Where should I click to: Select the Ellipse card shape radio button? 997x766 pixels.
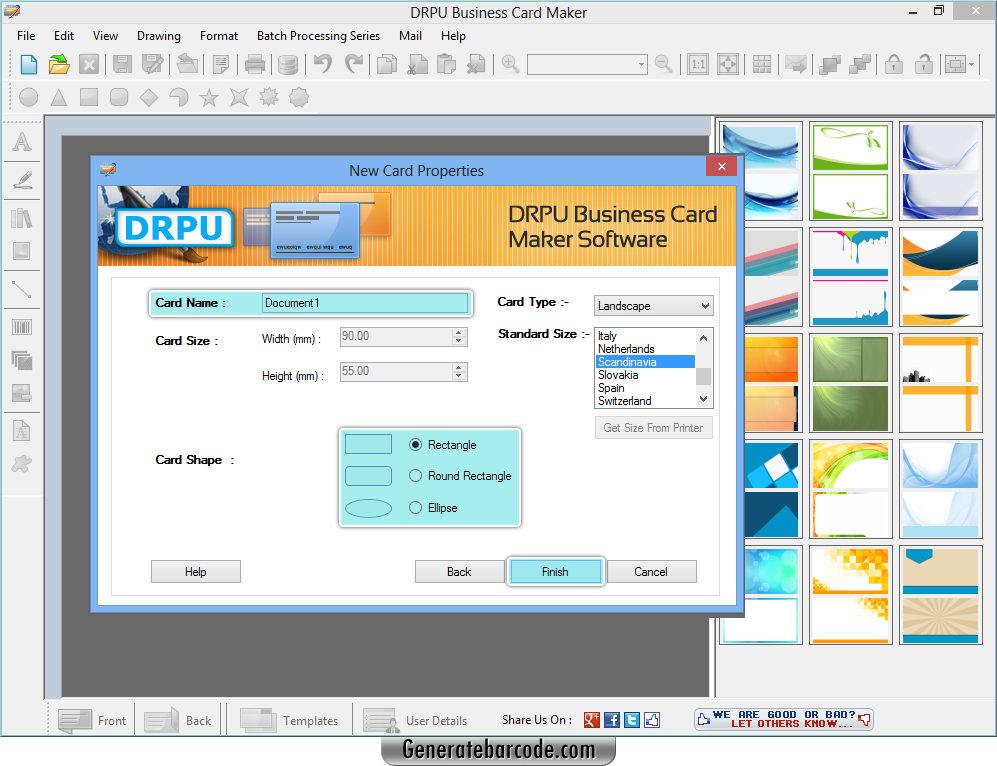pyautogui.click(x=415, y=507)
